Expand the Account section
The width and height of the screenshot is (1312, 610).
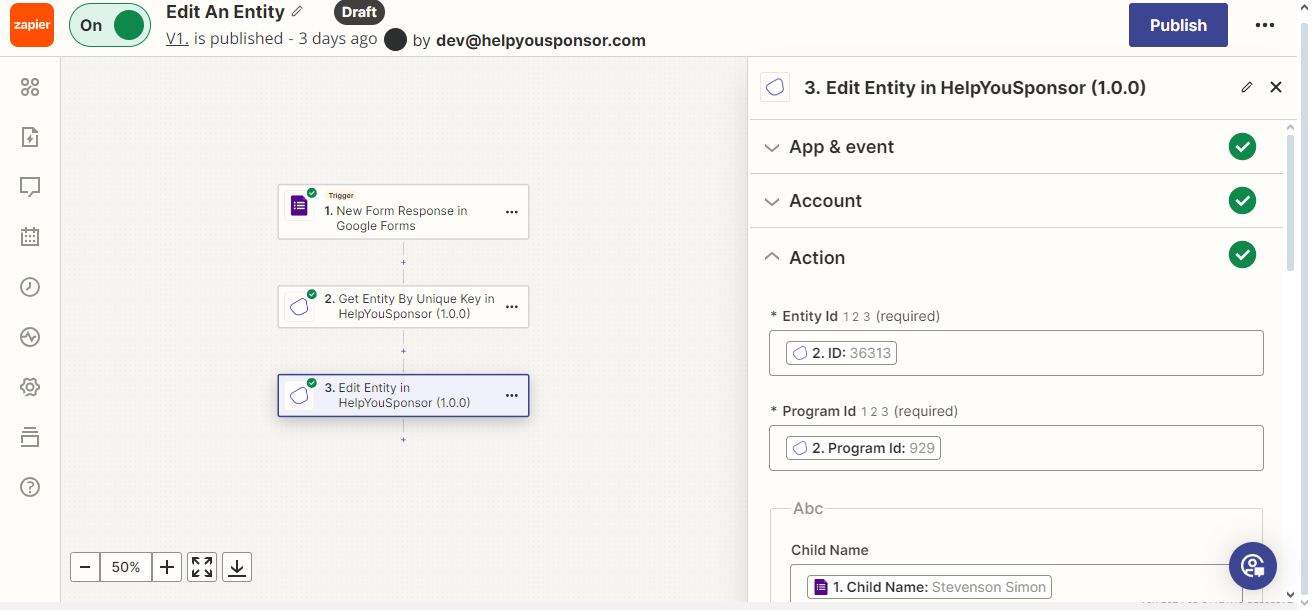tap(1016, 201)
